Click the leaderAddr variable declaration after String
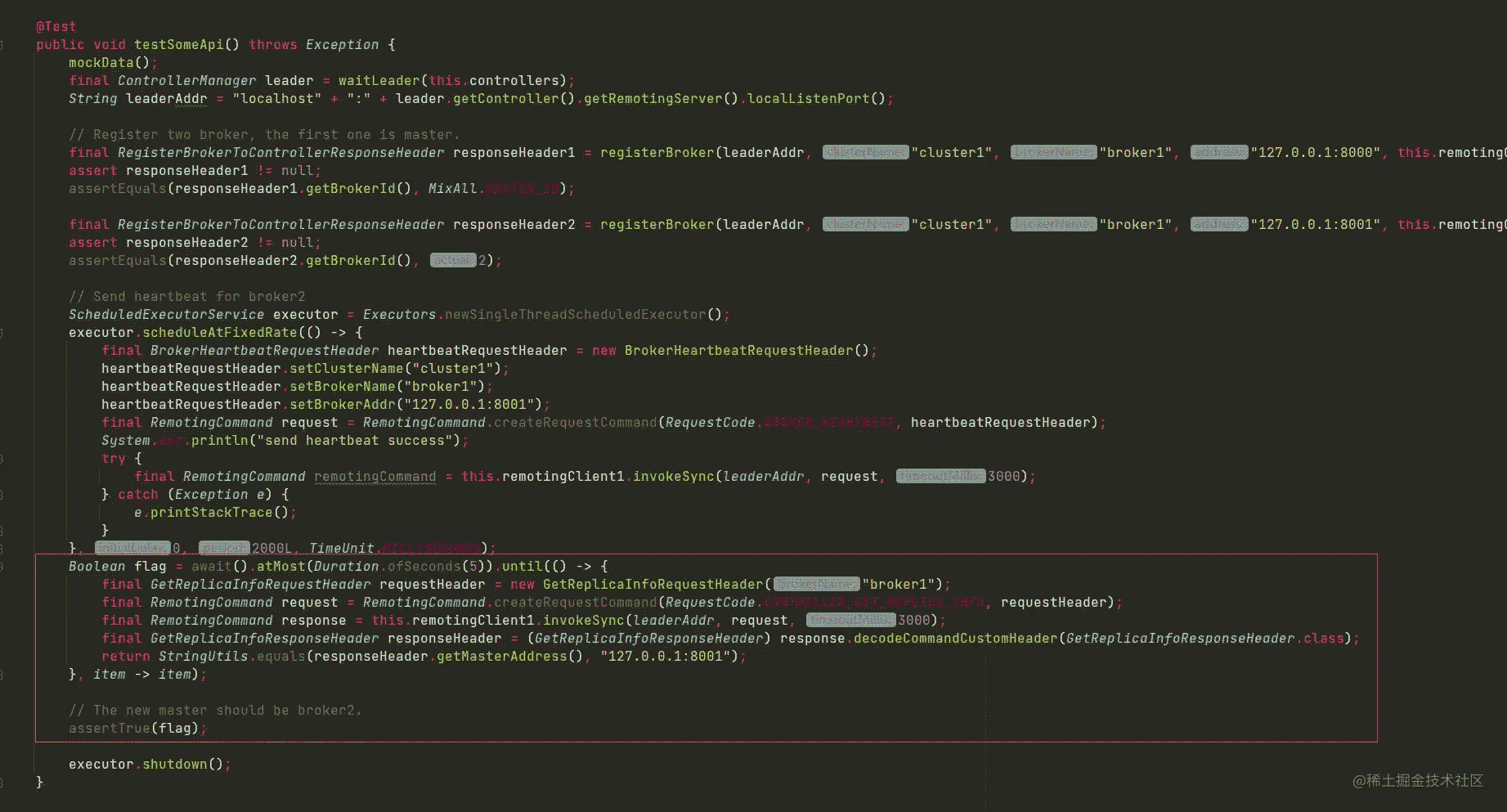1507x812 pixels. pos(166,99)
